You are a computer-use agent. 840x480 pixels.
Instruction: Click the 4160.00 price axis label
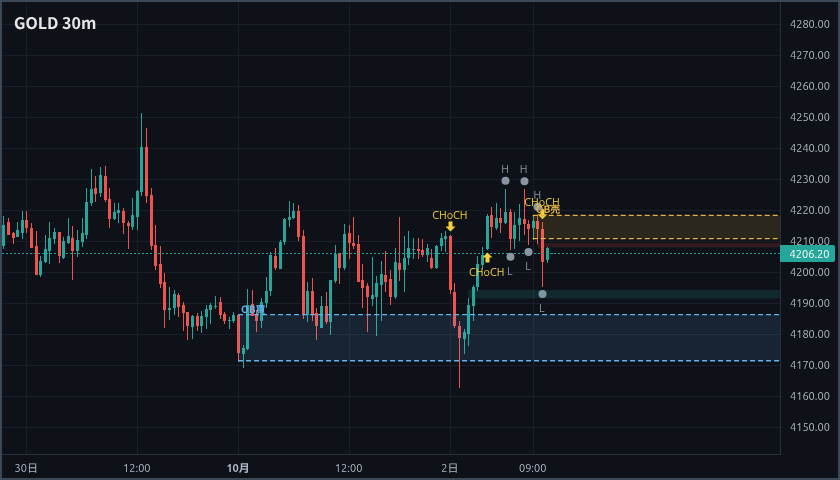pos(809,396)
